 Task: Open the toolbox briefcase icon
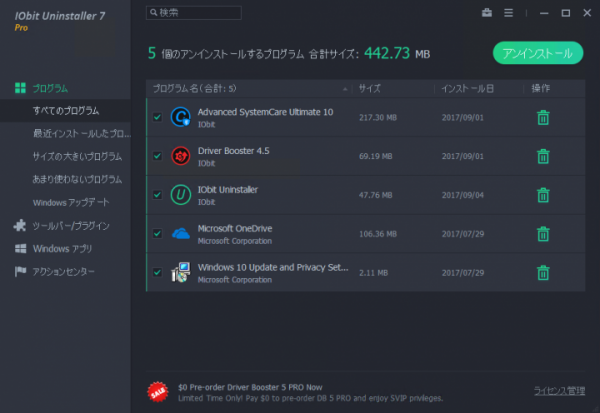[487, 13]
